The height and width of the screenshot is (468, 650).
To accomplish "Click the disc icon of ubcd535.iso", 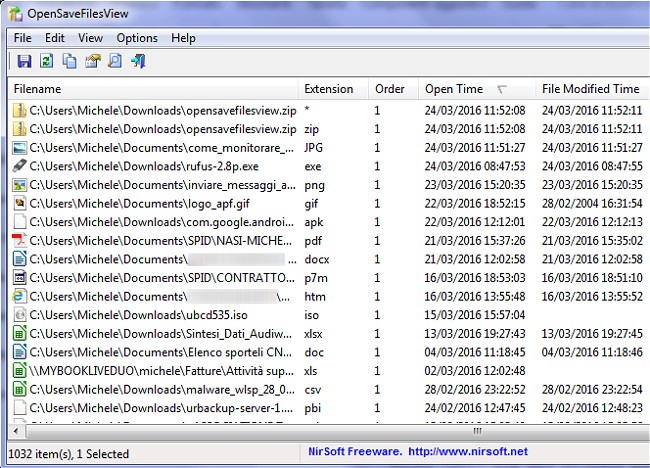I will coord(19,315).
